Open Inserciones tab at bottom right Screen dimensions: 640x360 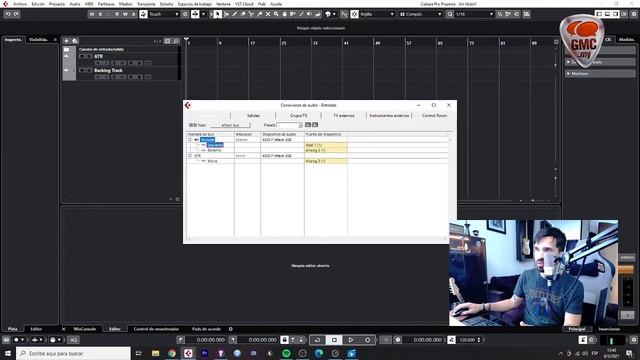pos(609,329)
